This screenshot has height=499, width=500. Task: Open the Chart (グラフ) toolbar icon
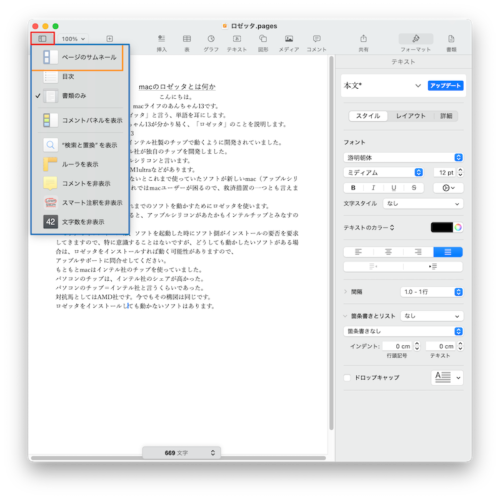211,43
